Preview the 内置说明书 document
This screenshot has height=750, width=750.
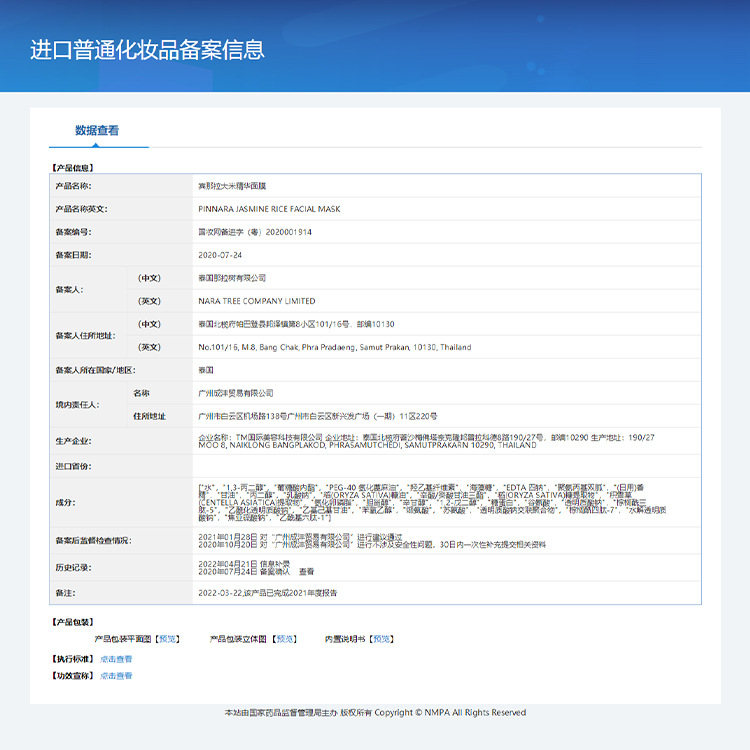381,639
